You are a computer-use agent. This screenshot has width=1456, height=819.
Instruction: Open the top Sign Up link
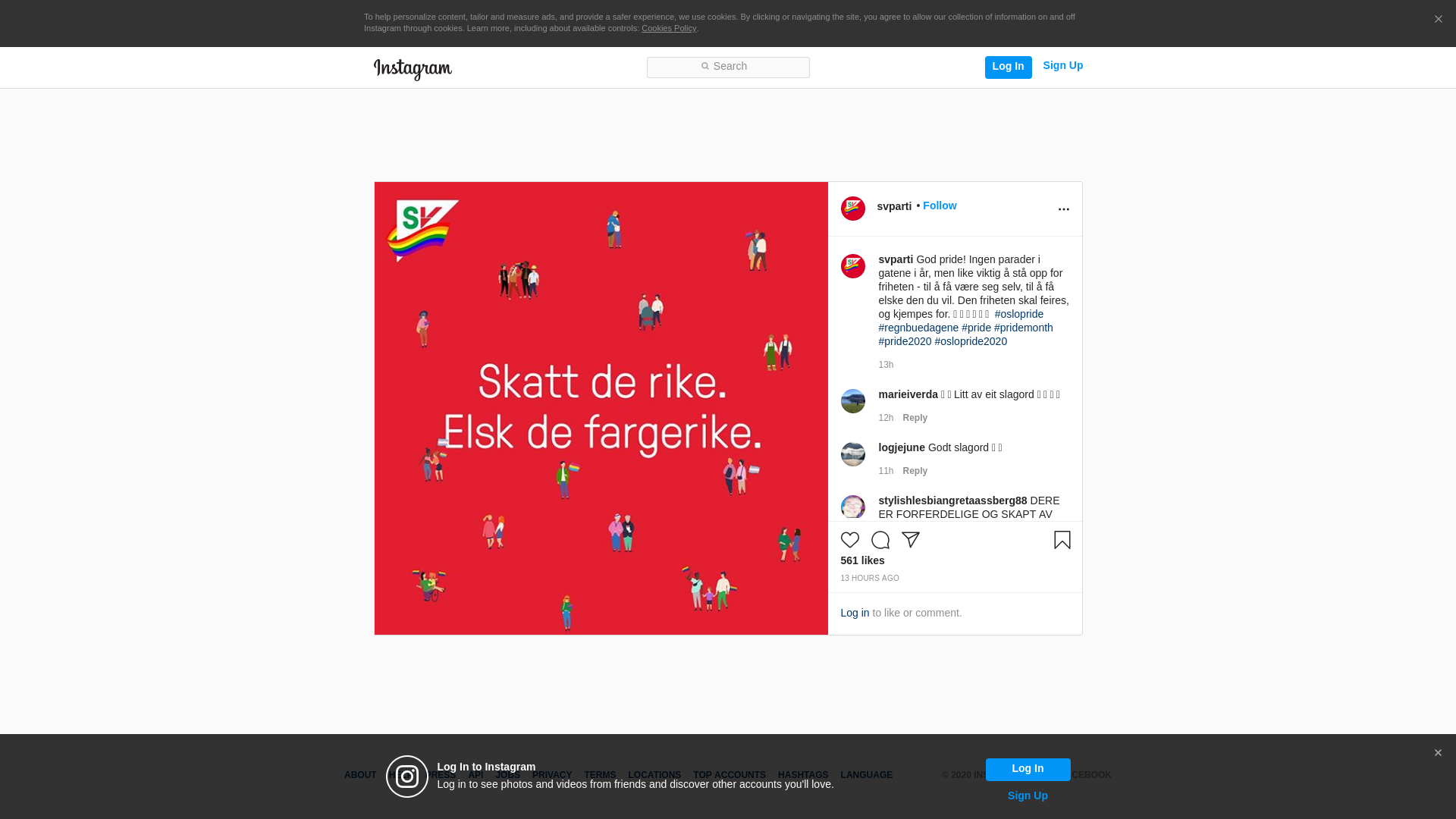pos(1062,65)
